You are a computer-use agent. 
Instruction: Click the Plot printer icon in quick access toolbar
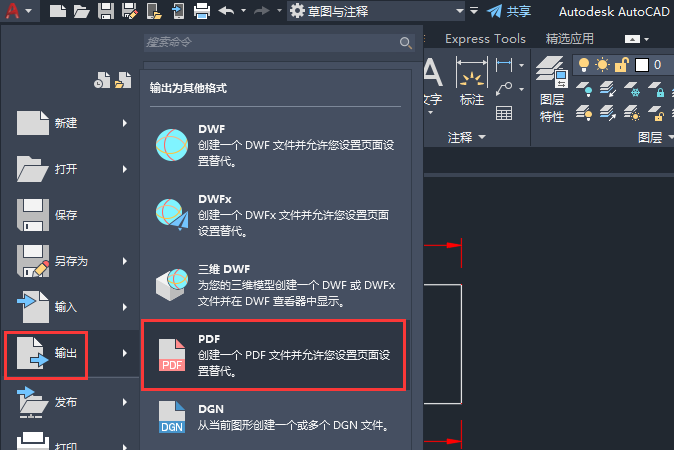[x=202, y=11]
